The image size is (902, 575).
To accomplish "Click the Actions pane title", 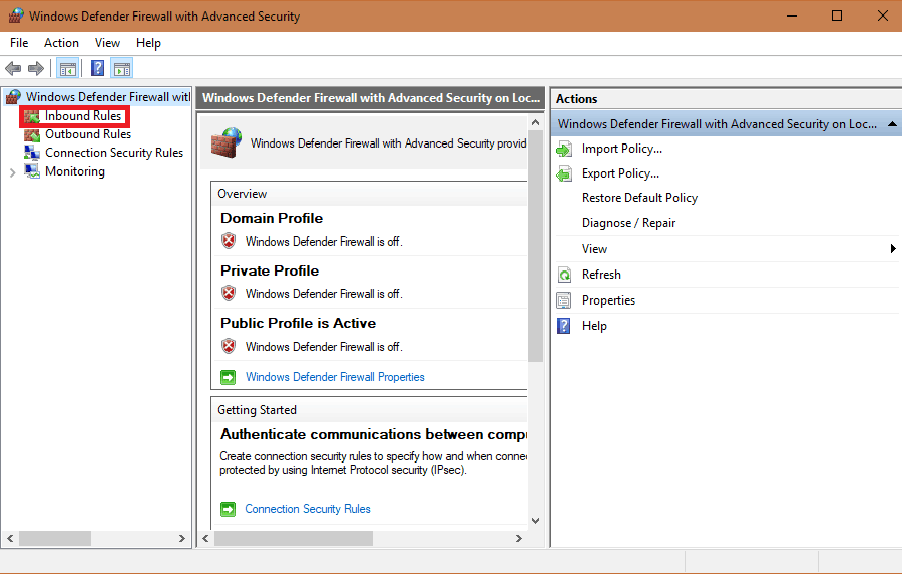I will (x=576, y=99).
